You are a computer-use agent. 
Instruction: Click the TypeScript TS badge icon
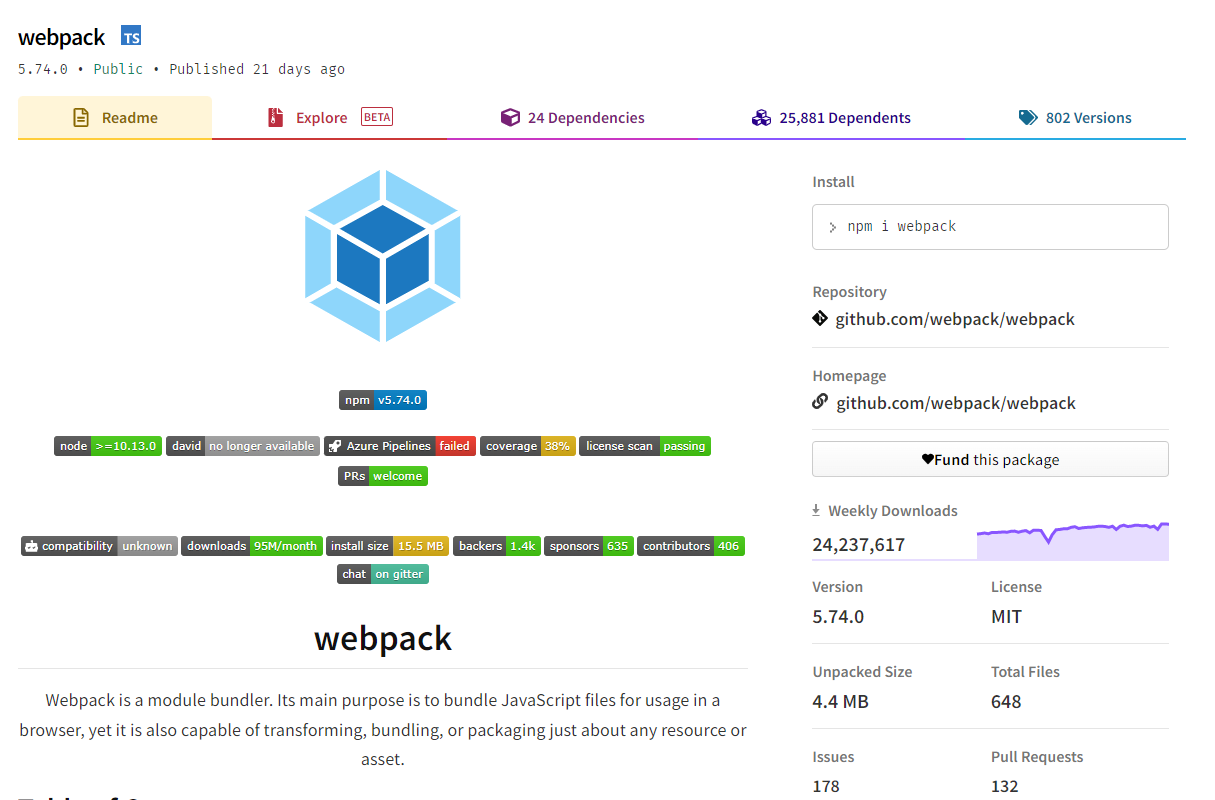click(x=131, y=36)
